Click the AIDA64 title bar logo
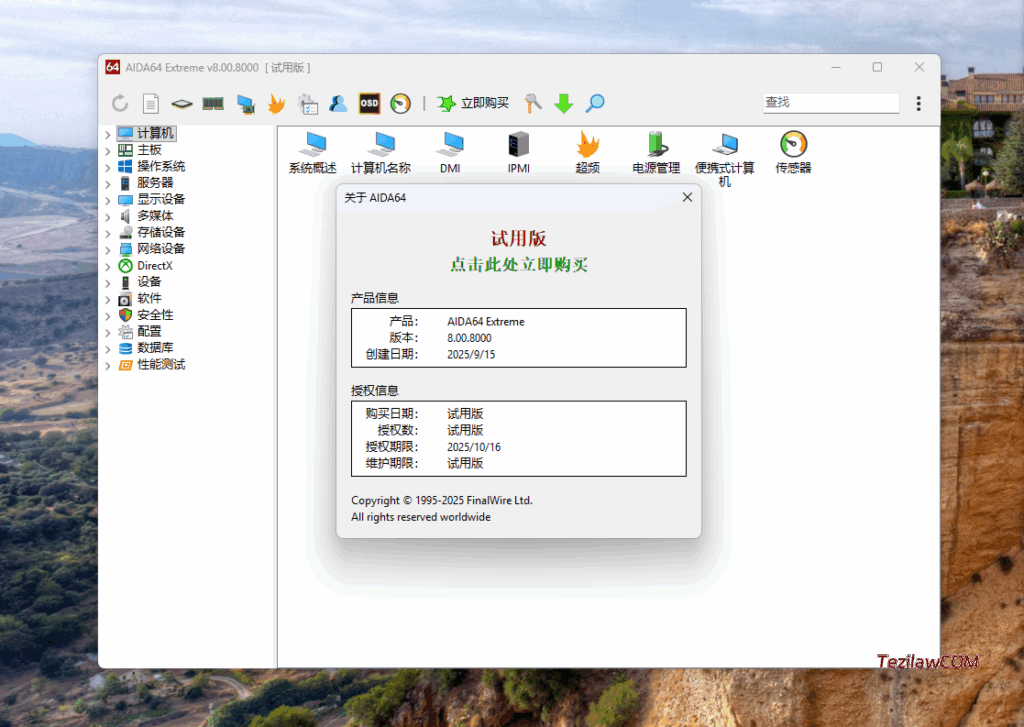The image size is (1024, 727). point(112,67)
